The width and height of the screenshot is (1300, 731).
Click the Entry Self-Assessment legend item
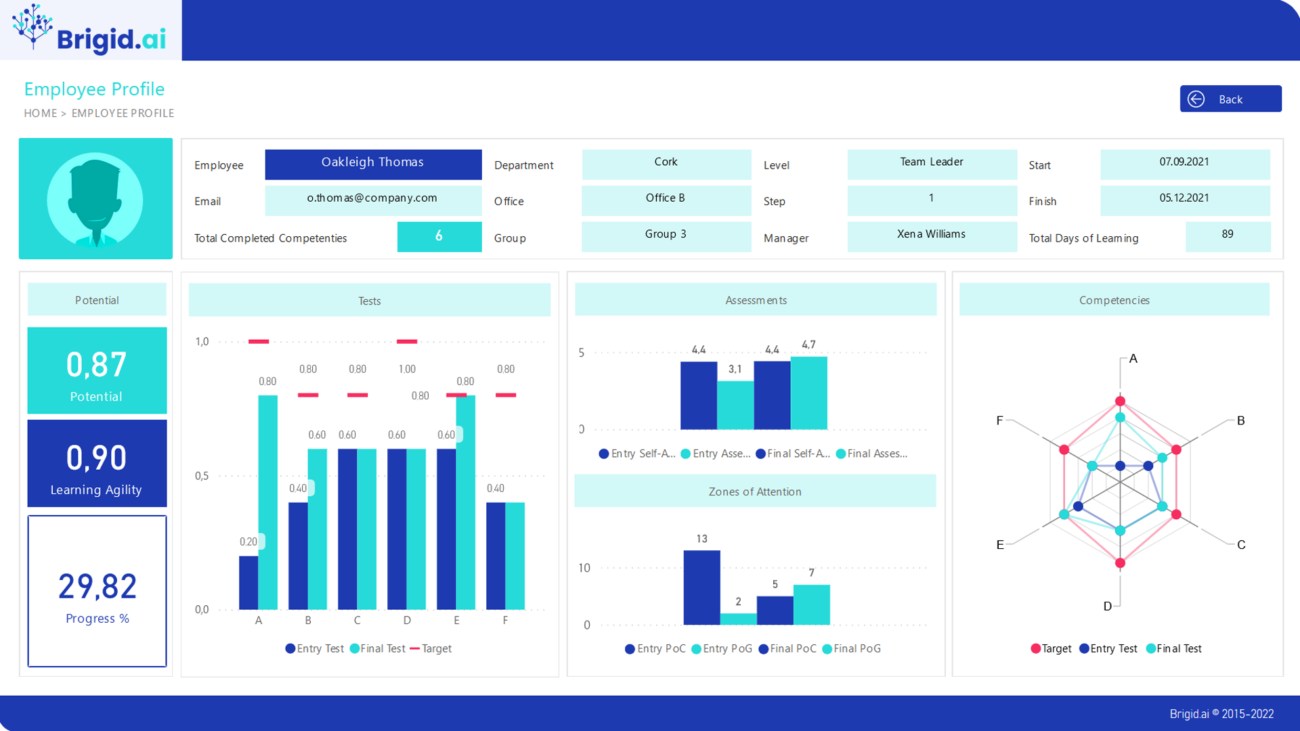click(x=637, y=454)
